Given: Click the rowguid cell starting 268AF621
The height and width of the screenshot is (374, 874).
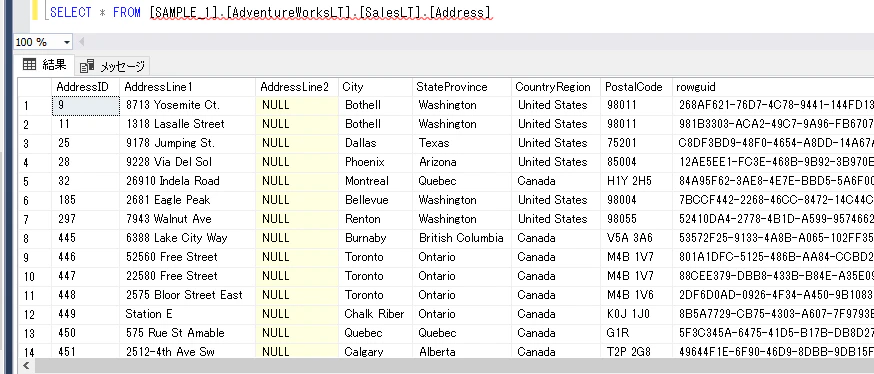Looking at the screenshot, I should (773, 105).
